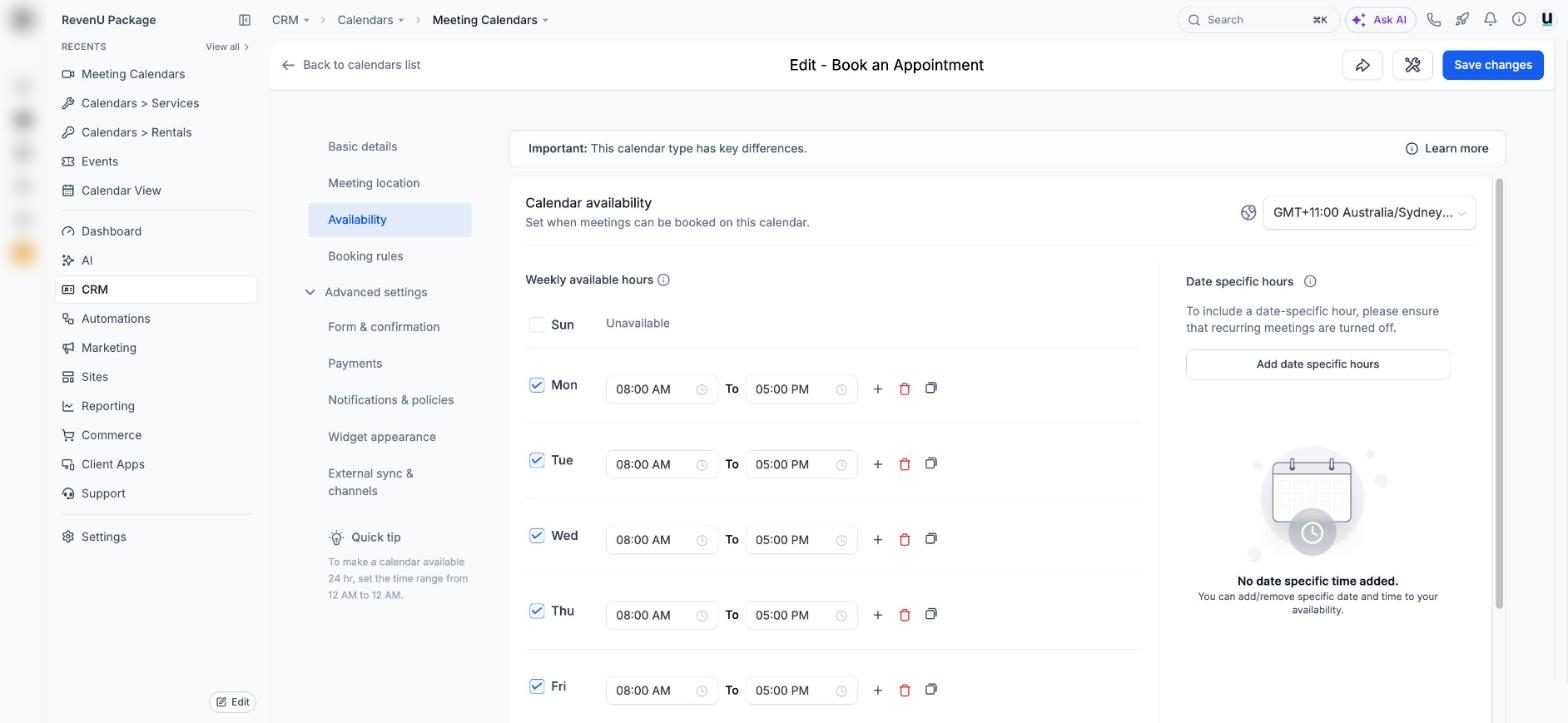The width and height of the screenshot is (1568, 723).
Task: Click the top bar Search field
Action: [1257, 20]
